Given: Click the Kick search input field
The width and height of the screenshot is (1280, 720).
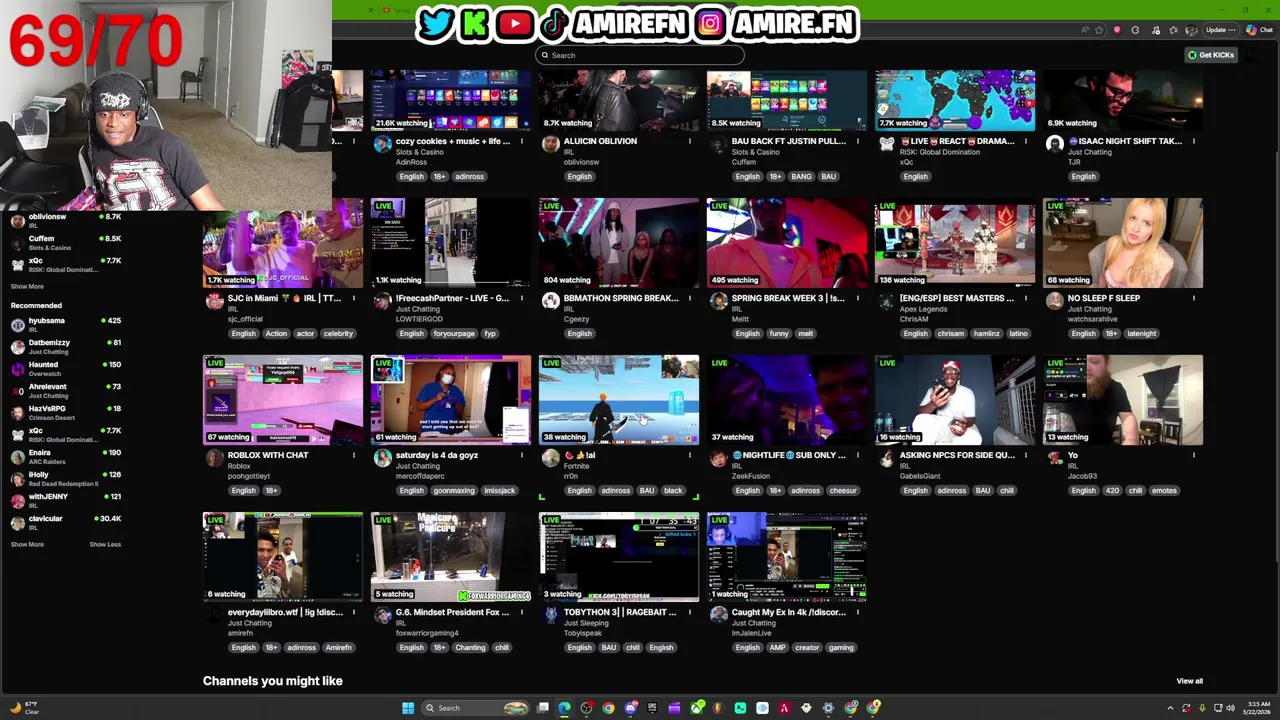Looking at the screenshot, I should coord(640,55).
